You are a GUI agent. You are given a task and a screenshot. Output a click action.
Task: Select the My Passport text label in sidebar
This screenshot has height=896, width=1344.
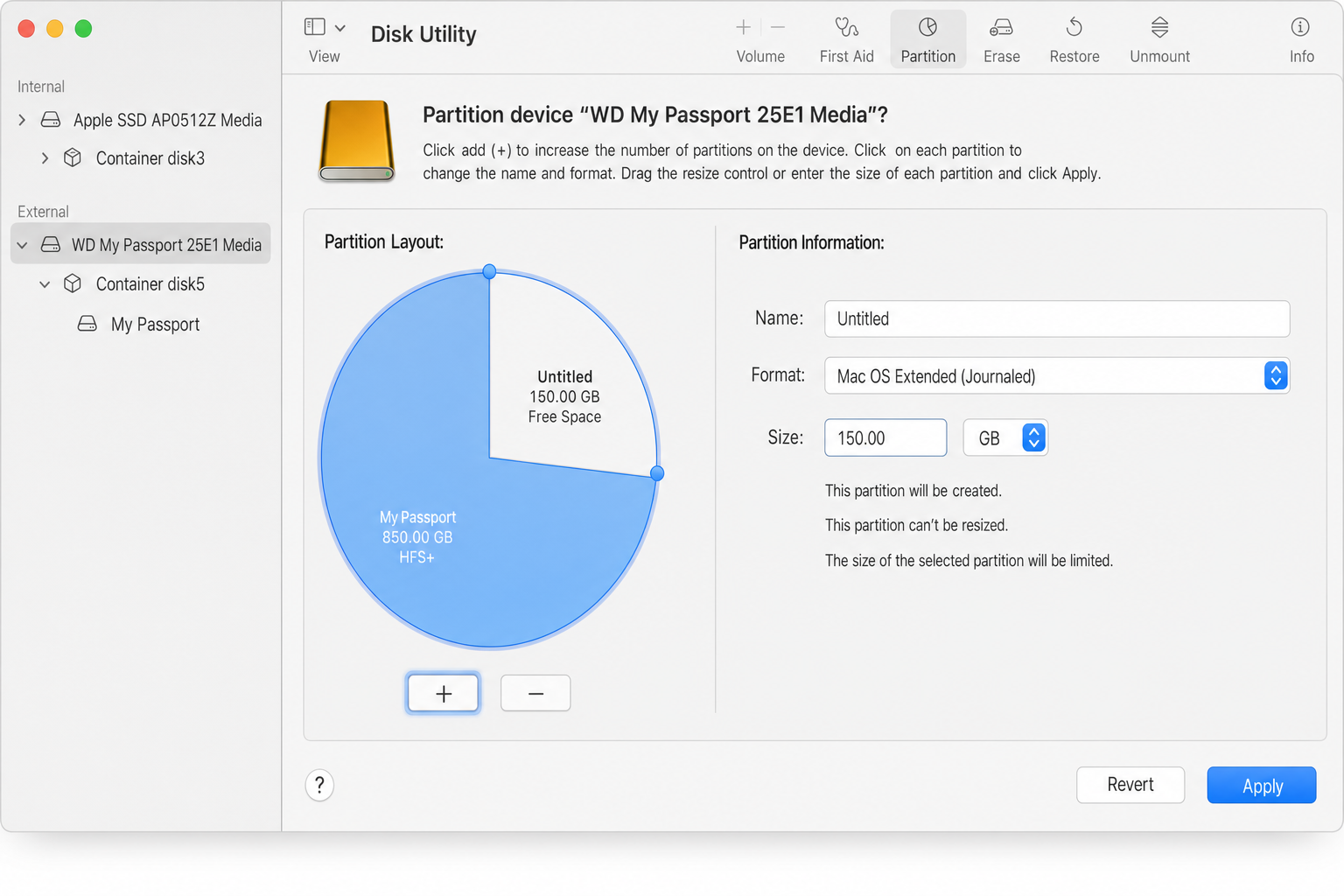tap(155, 325)
